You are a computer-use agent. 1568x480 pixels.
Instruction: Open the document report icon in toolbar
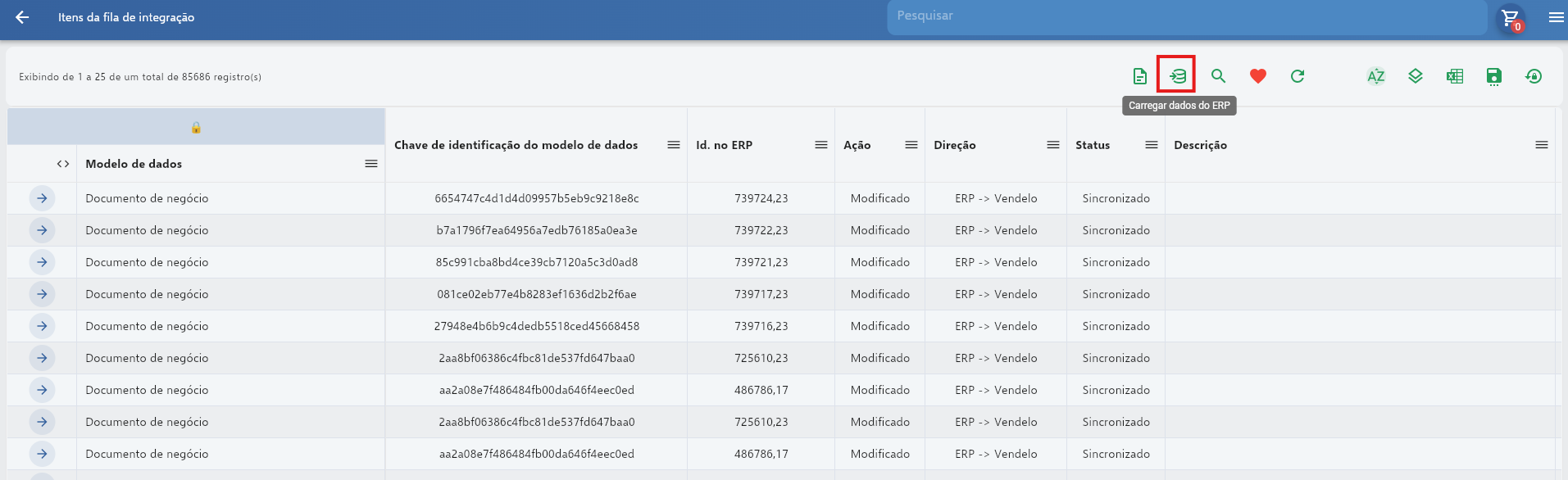pyautogui.click(x=1139, y=76)
